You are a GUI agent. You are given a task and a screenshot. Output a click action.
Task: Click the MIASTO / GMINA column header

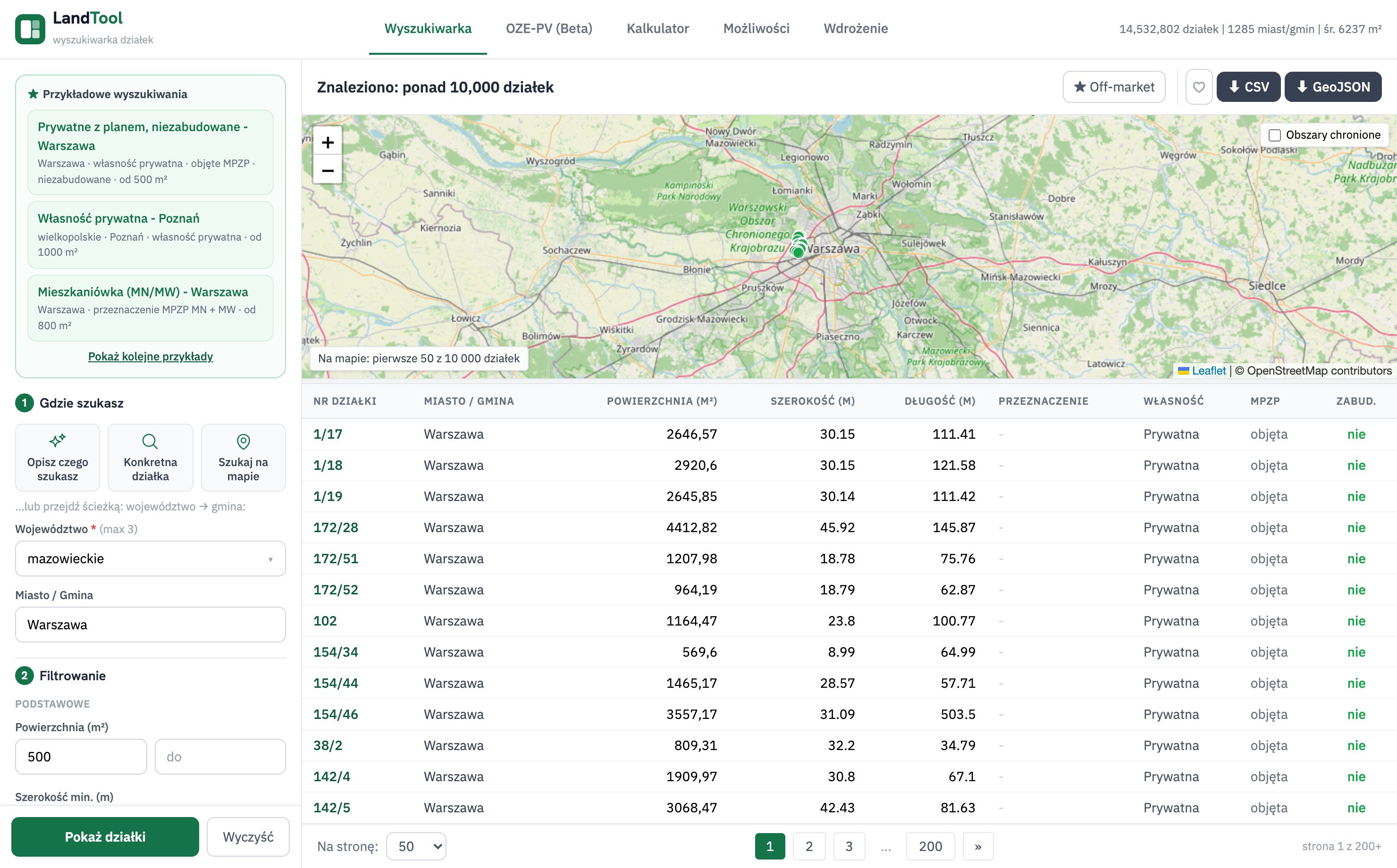tap(469, 401)
